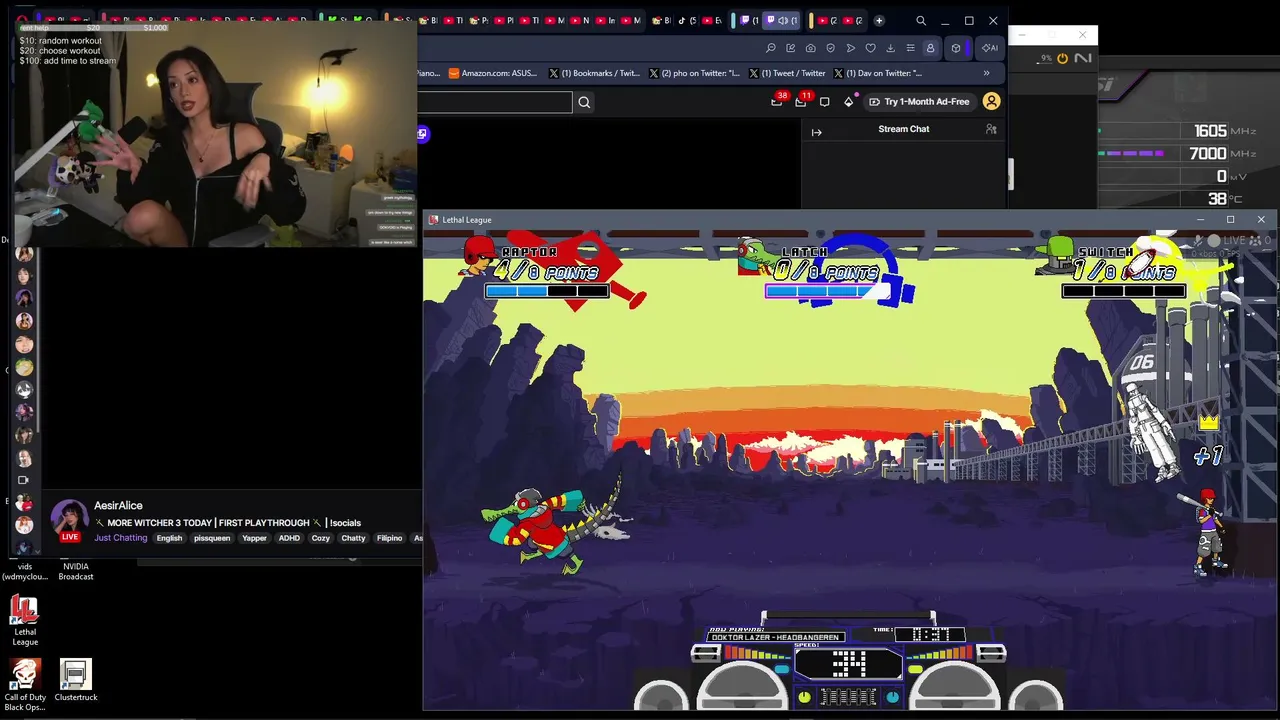The height and width of the screenshot is (720, 1280).
Task: Open the chat community people icon
Action: (x=991, y=129)
